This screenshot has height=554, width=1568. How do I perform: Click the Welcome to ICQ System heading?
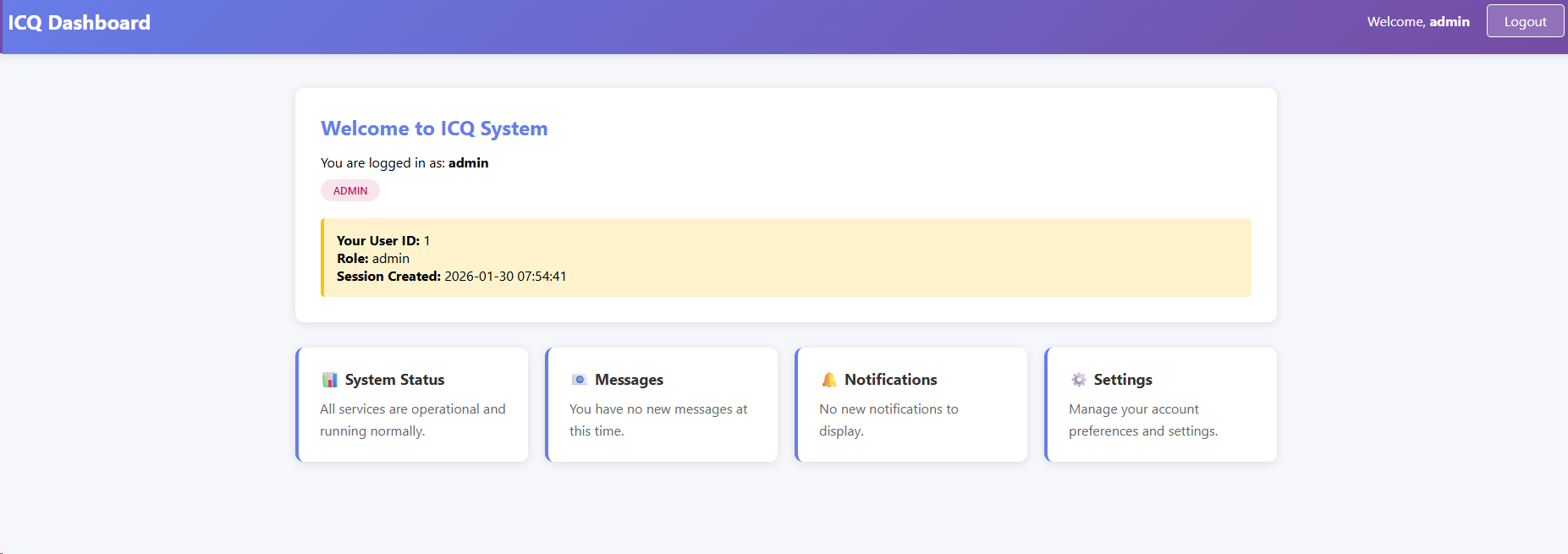(x=434, y=129)
